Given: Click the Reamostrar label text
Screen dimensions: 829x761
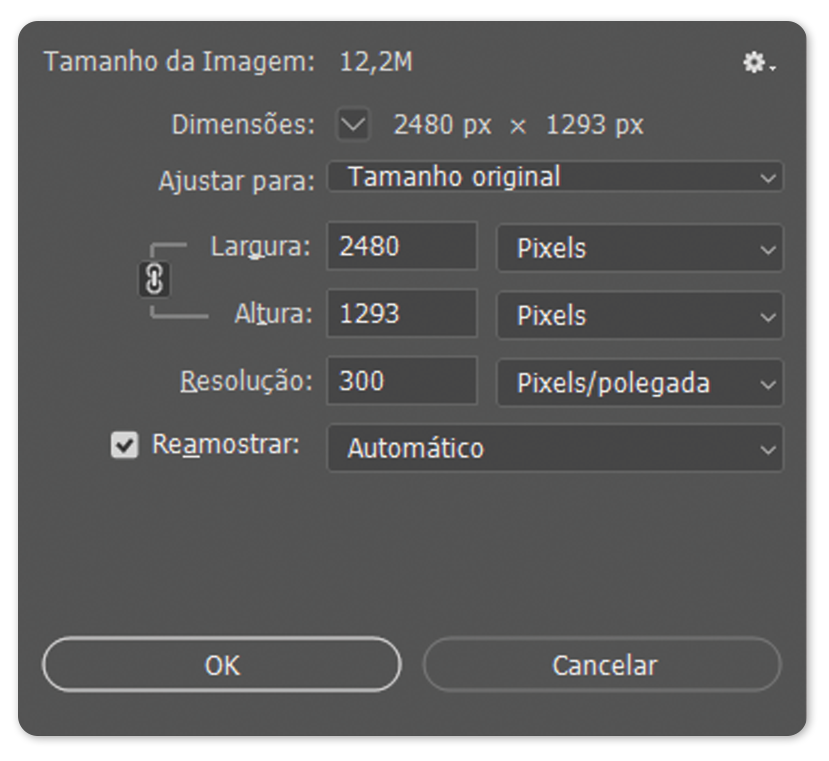Looking at the screenshot, I should coord(226,445).
